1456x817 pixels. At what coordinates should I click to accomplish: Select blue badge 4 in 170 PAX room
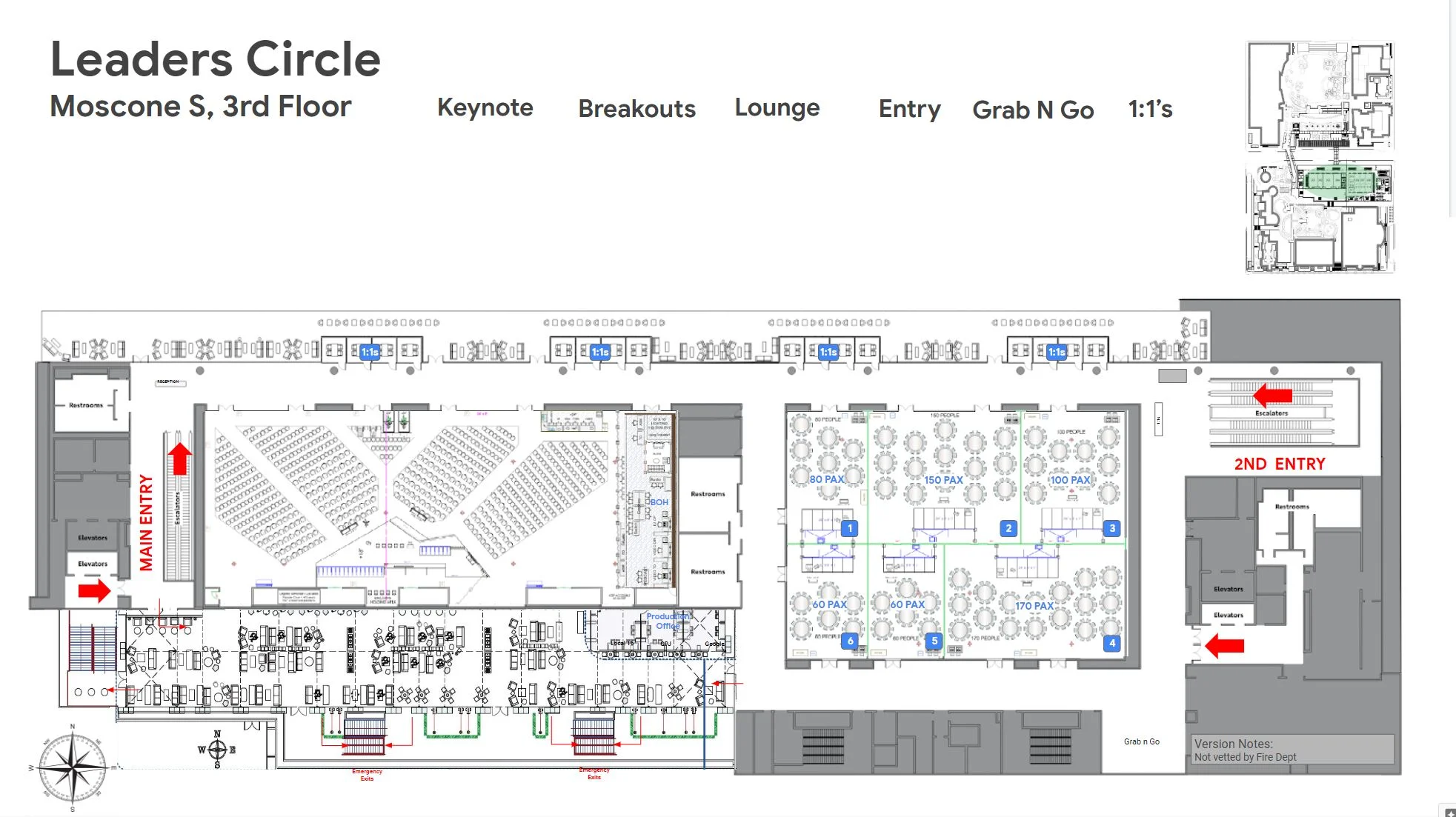coord(1111,643)
